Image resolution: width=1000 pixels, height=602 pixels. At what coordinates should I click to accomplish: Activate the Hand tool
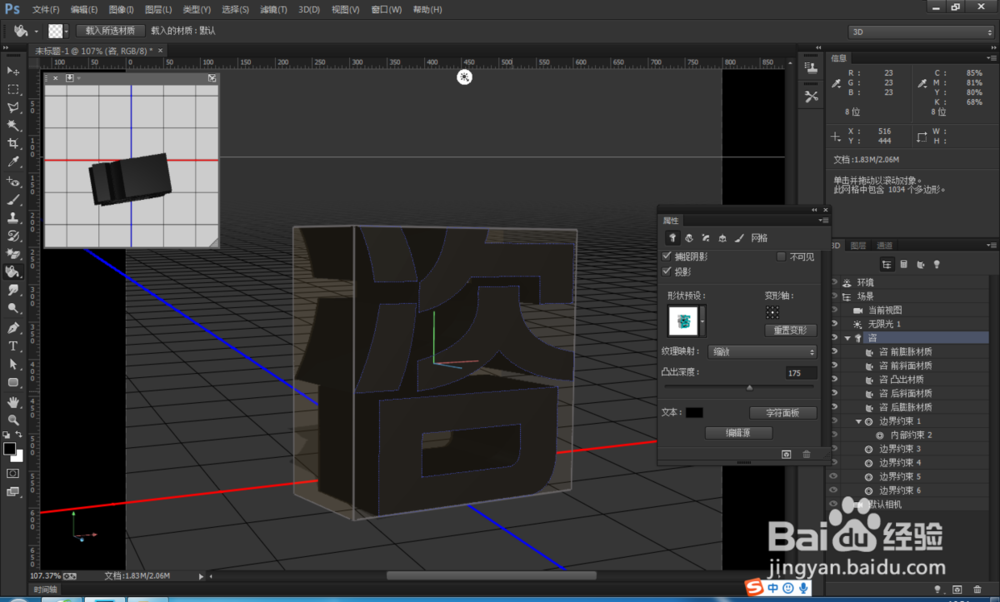coord(13,401)
